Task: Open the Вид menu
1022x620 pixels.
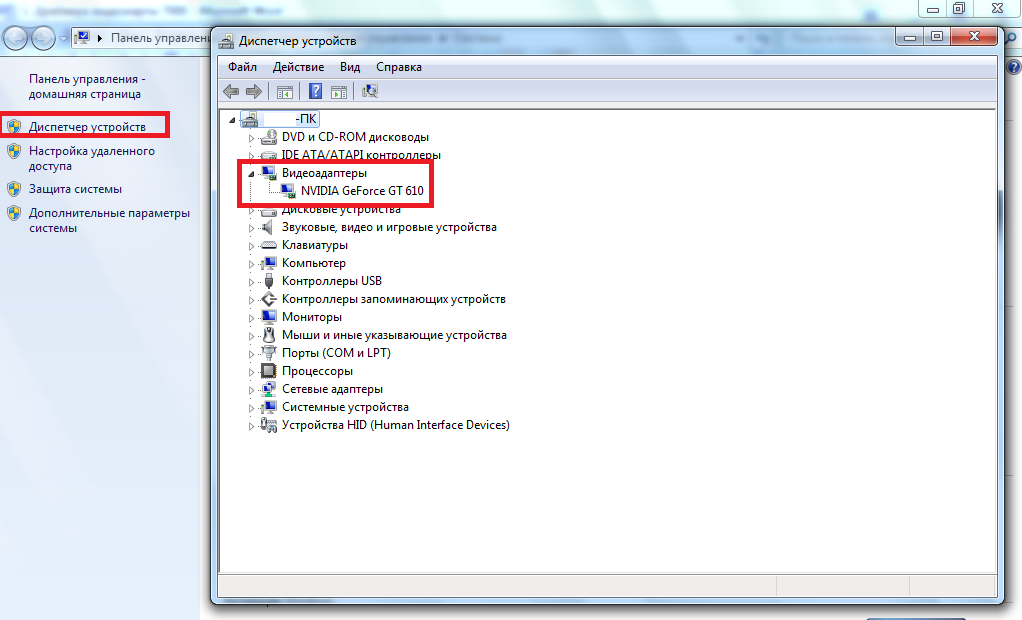Action: [x=350, y=67]
